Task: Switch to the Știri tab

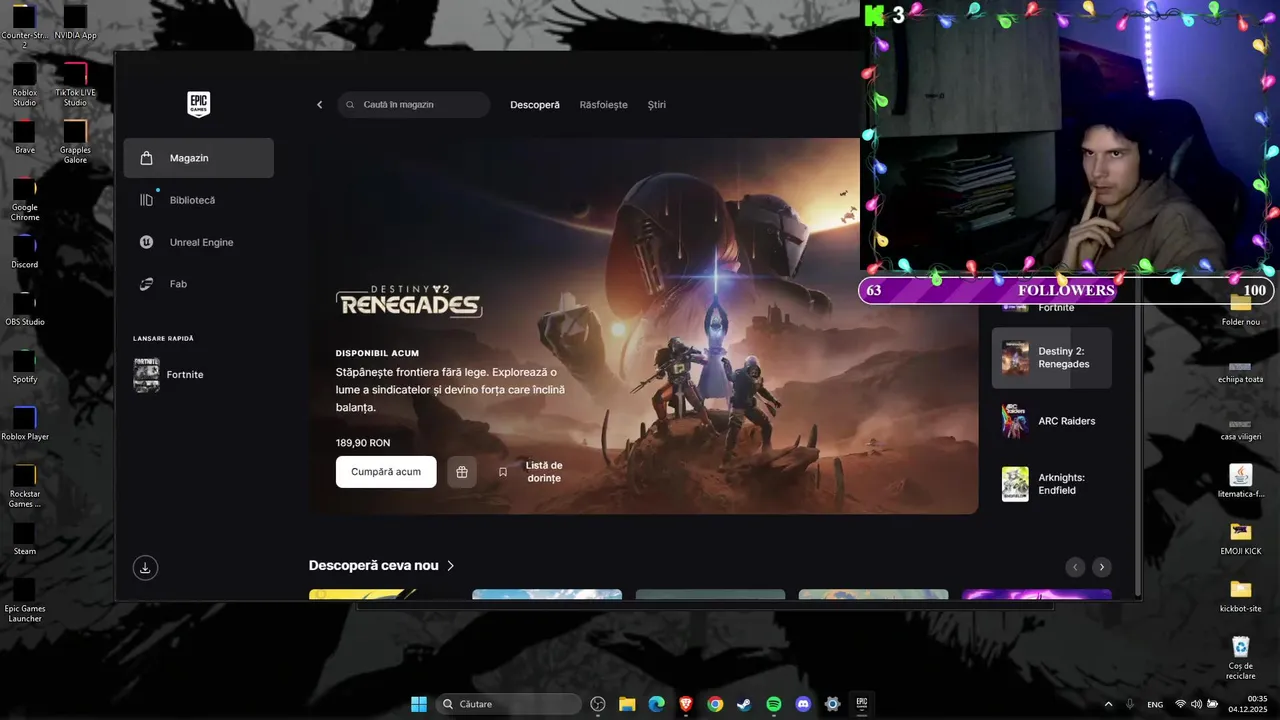Action: coord(657,105)
